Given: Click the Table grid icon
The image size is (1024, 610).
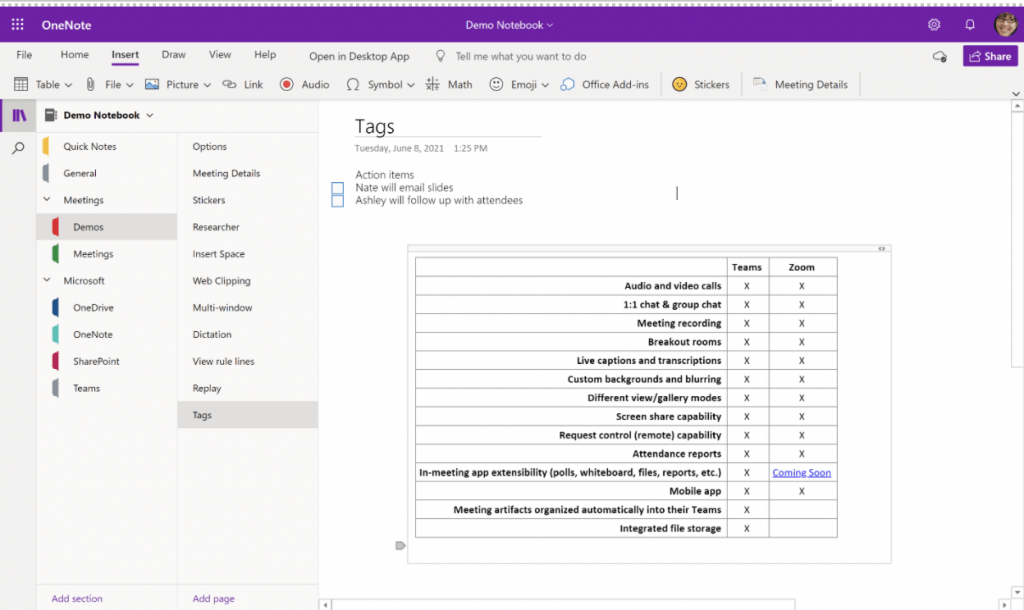Looking at the screenshot, I should 21,84.
